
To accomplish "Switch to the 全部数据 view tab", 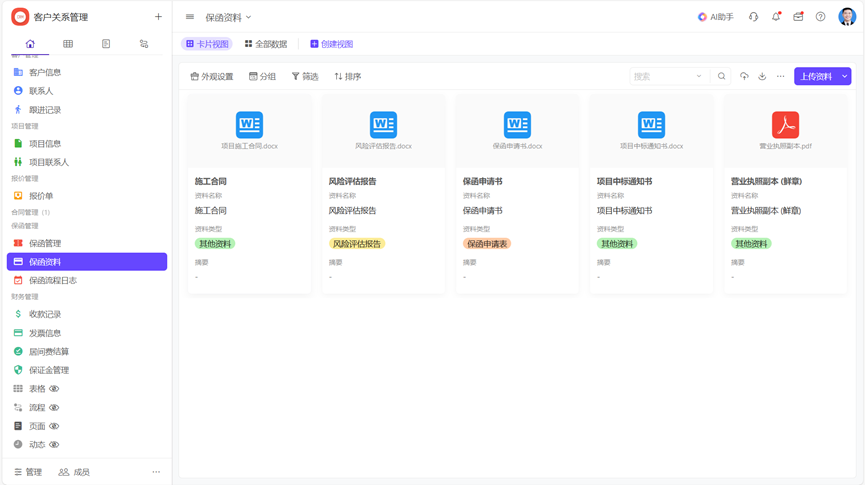I will coord(266,44).
